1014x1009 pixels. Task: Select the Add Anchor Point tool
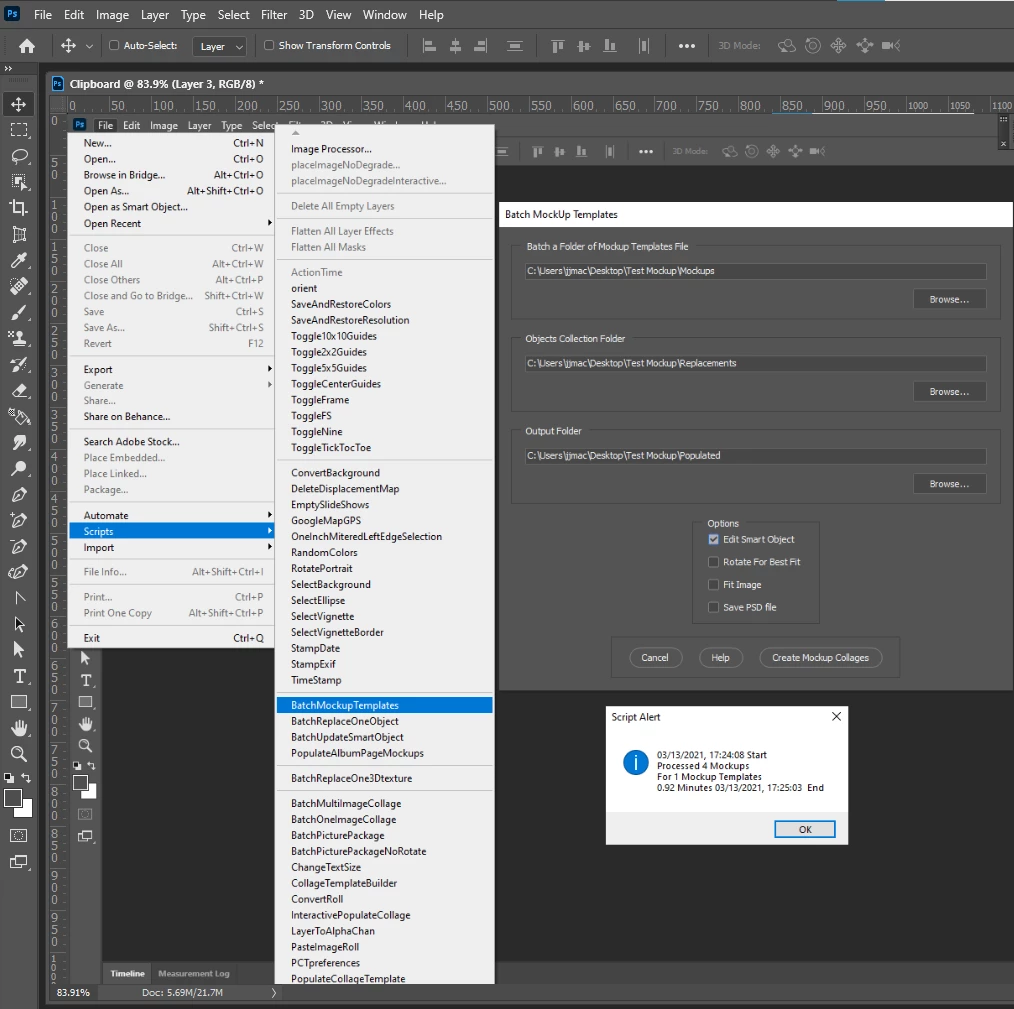click(x=19, y=521)
